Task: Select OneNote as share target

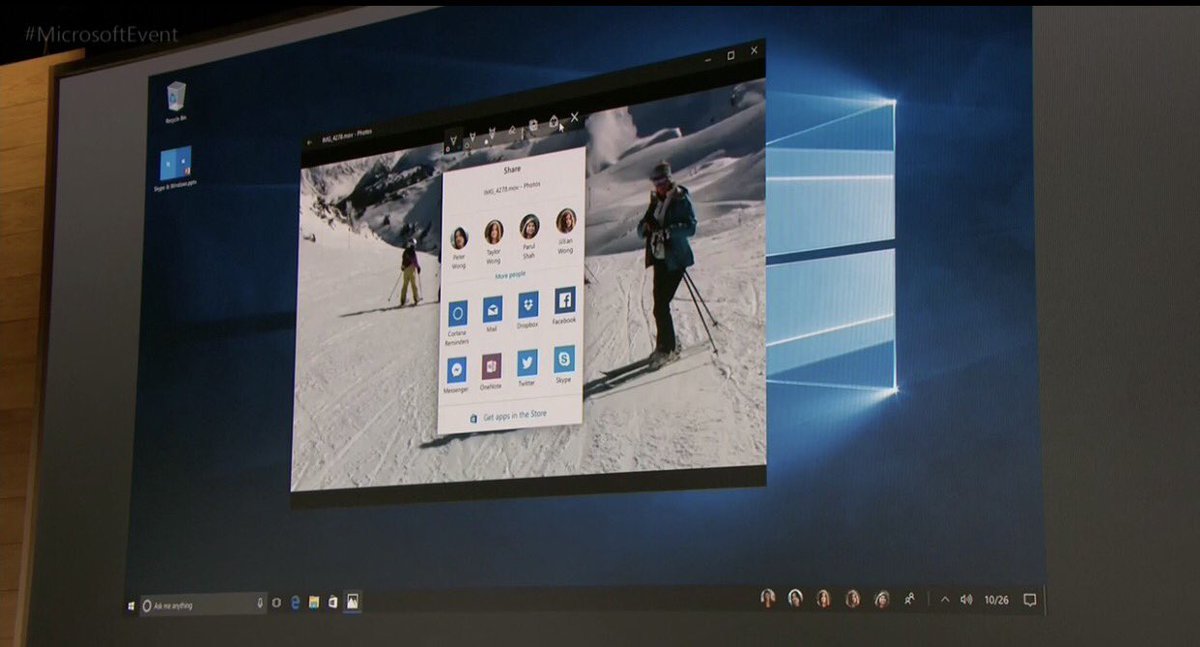Action: pyautogui.click(x=492, y=365)
